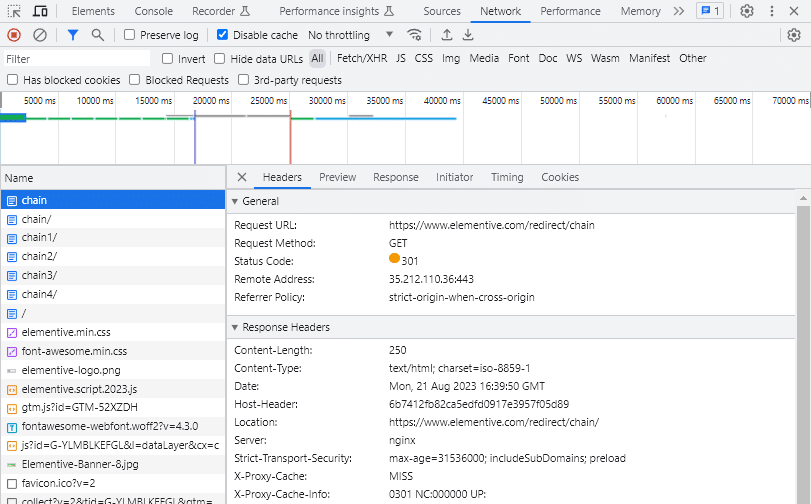811x504 pixels.
Task: Click the Recorder tab flask icon
Action: pyautogui.click(x=245, y=11)
